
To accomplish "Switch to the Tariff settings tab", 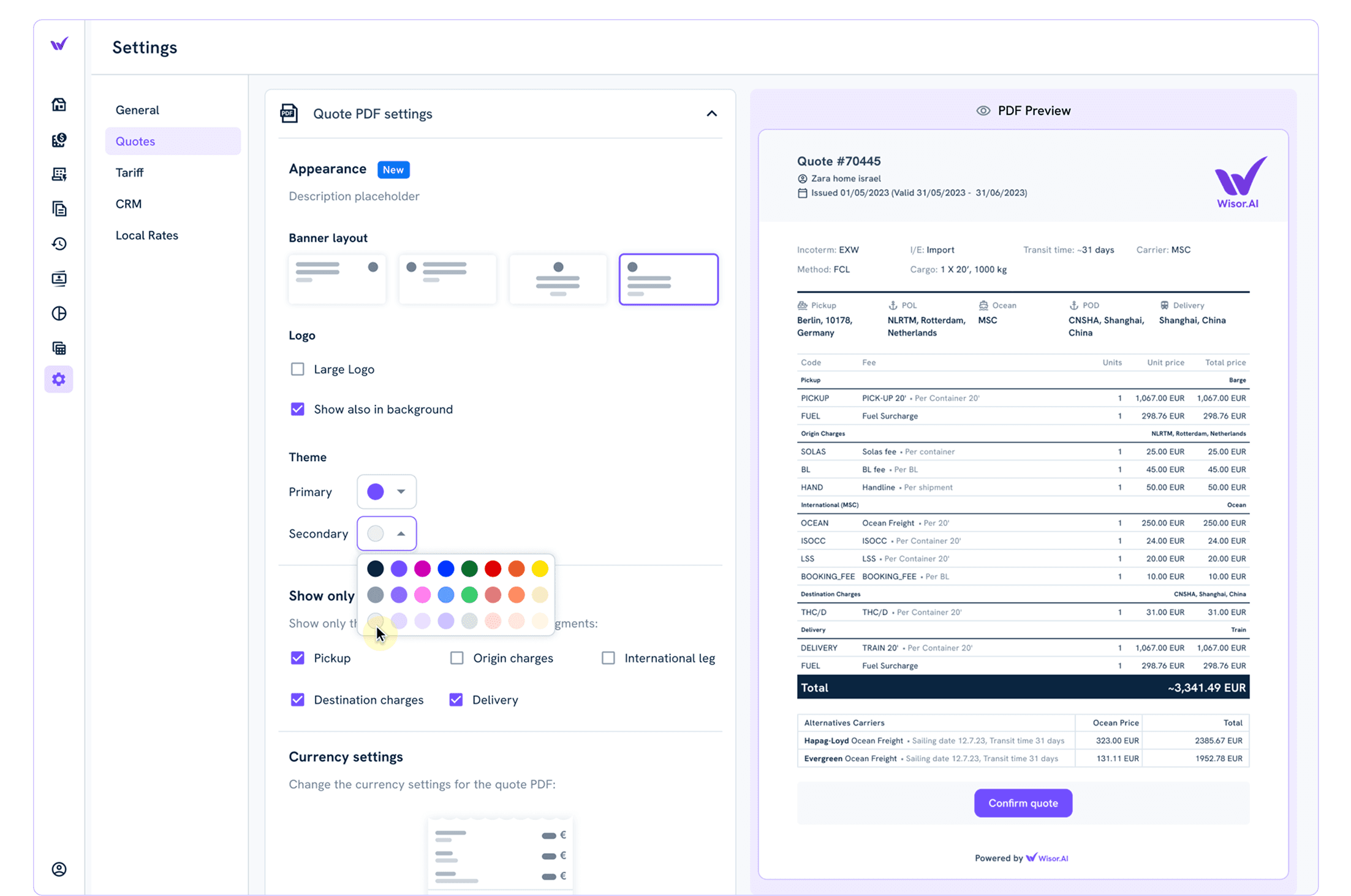I will pyautogui.click(x=129, y=173).
